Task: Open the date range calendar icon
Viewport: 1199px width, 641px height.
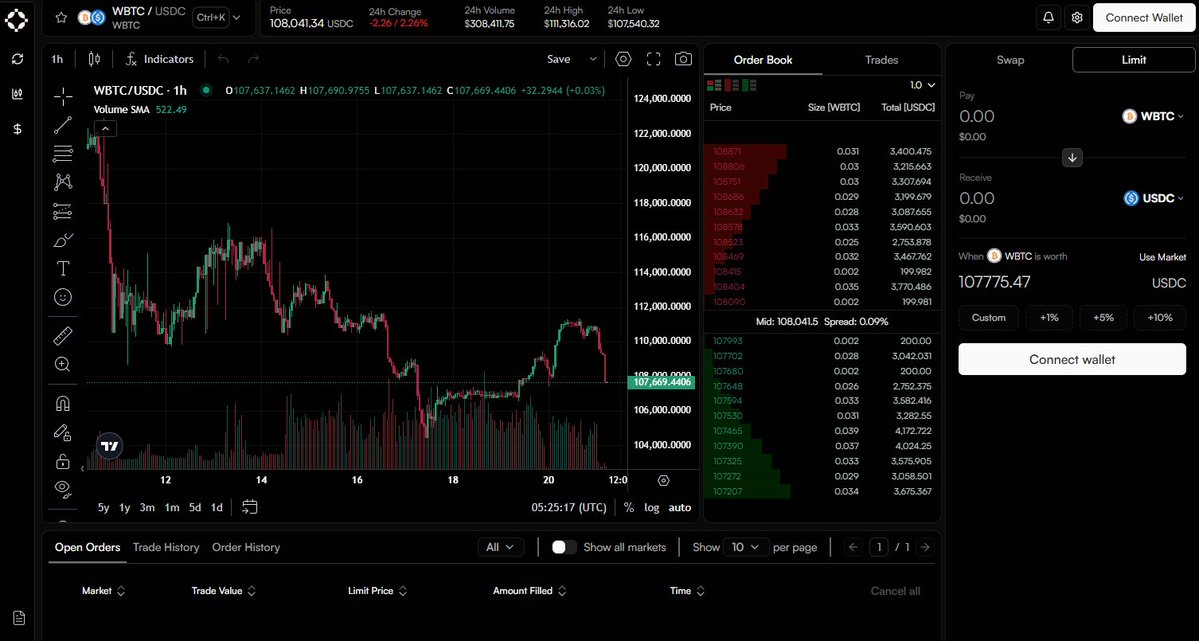Action: [x=249, y=507]
